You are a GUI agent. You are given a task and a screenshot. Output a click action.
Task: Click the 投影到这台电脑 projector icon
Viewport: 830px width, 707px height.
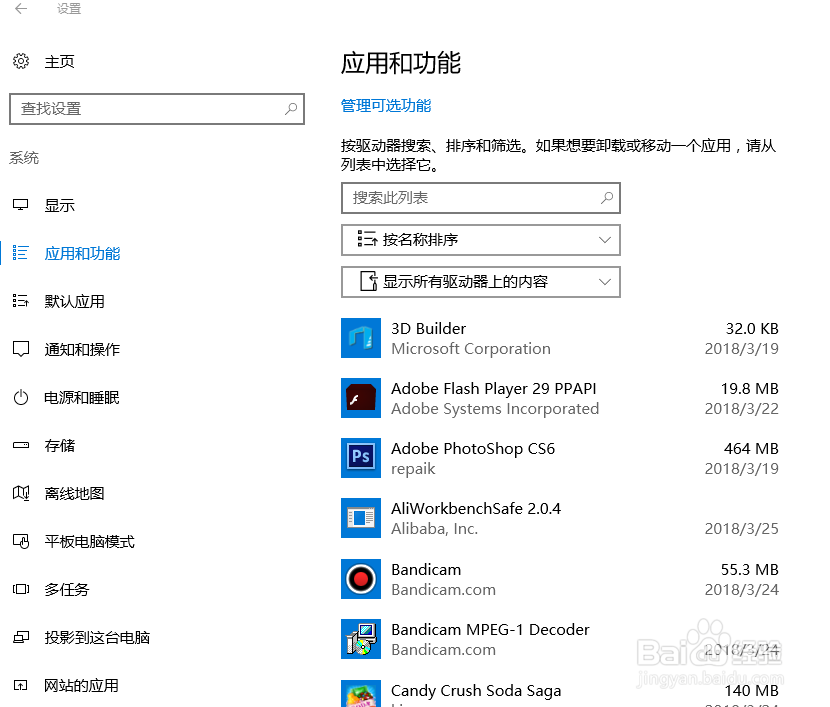click(x=21, y=637)
